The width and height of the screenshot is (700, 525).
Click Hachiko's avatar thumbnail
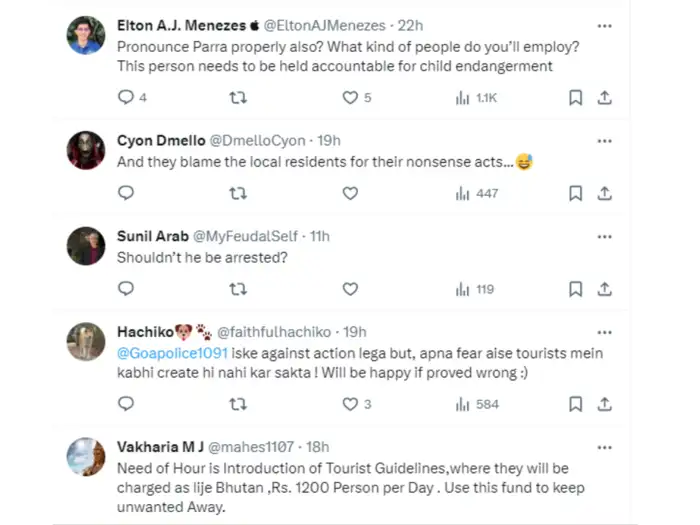pos(86,341)
